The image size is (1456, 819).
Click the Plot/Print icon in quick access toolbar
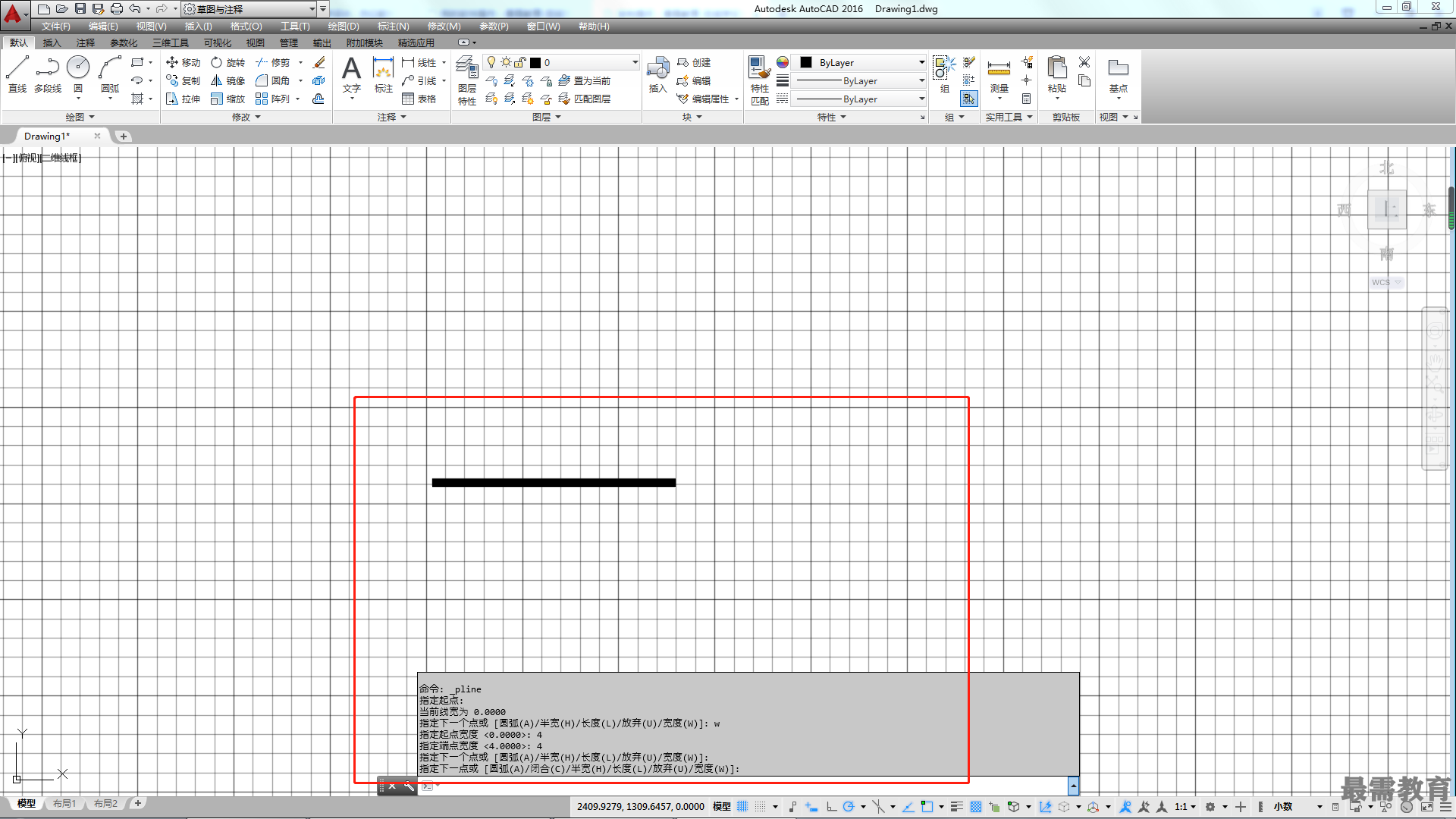pyautogui.click(x=116, y=8)
